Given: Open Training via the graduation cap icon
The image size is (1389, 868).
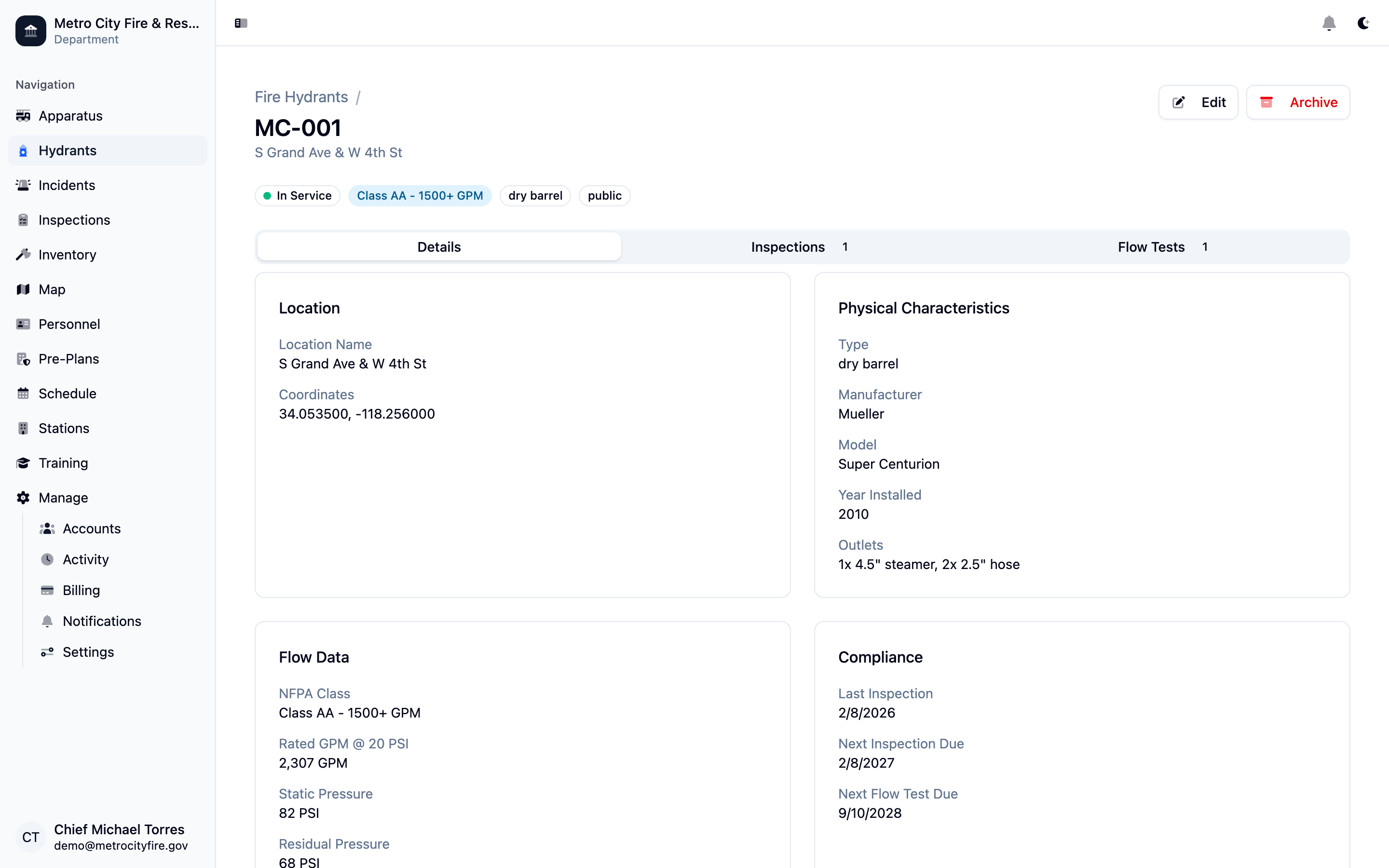Looking at the screenshot, I should tap(23, 463).
